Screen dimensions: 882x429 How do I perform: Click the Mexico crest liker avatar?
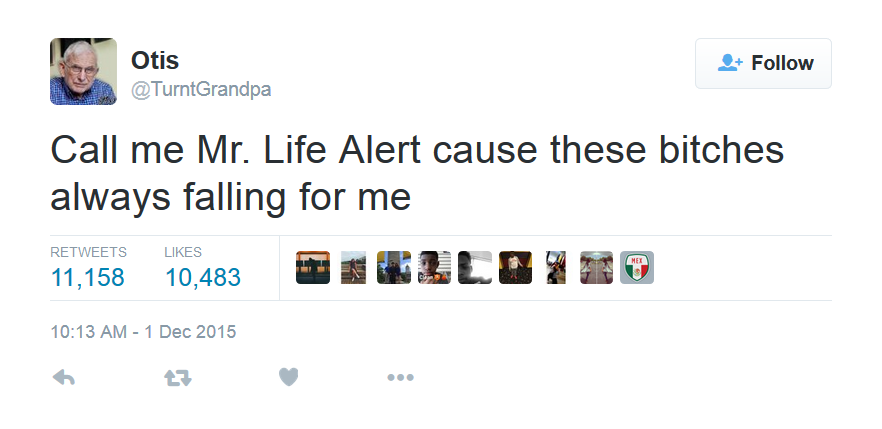[x=637, y=267]
